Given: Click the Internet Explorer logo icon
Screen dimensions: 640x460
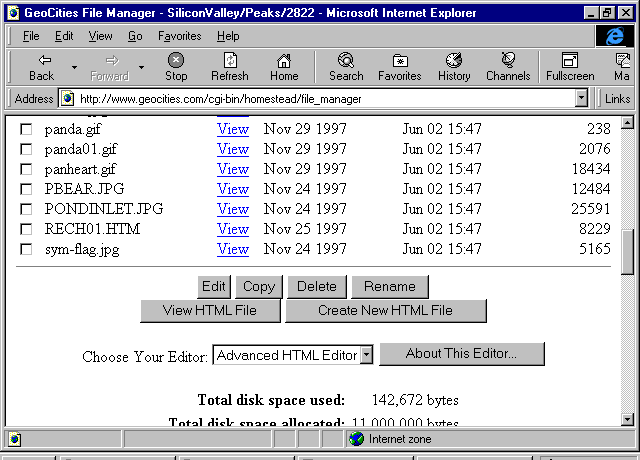Looking at the screenshot, I should pos(614,36).
